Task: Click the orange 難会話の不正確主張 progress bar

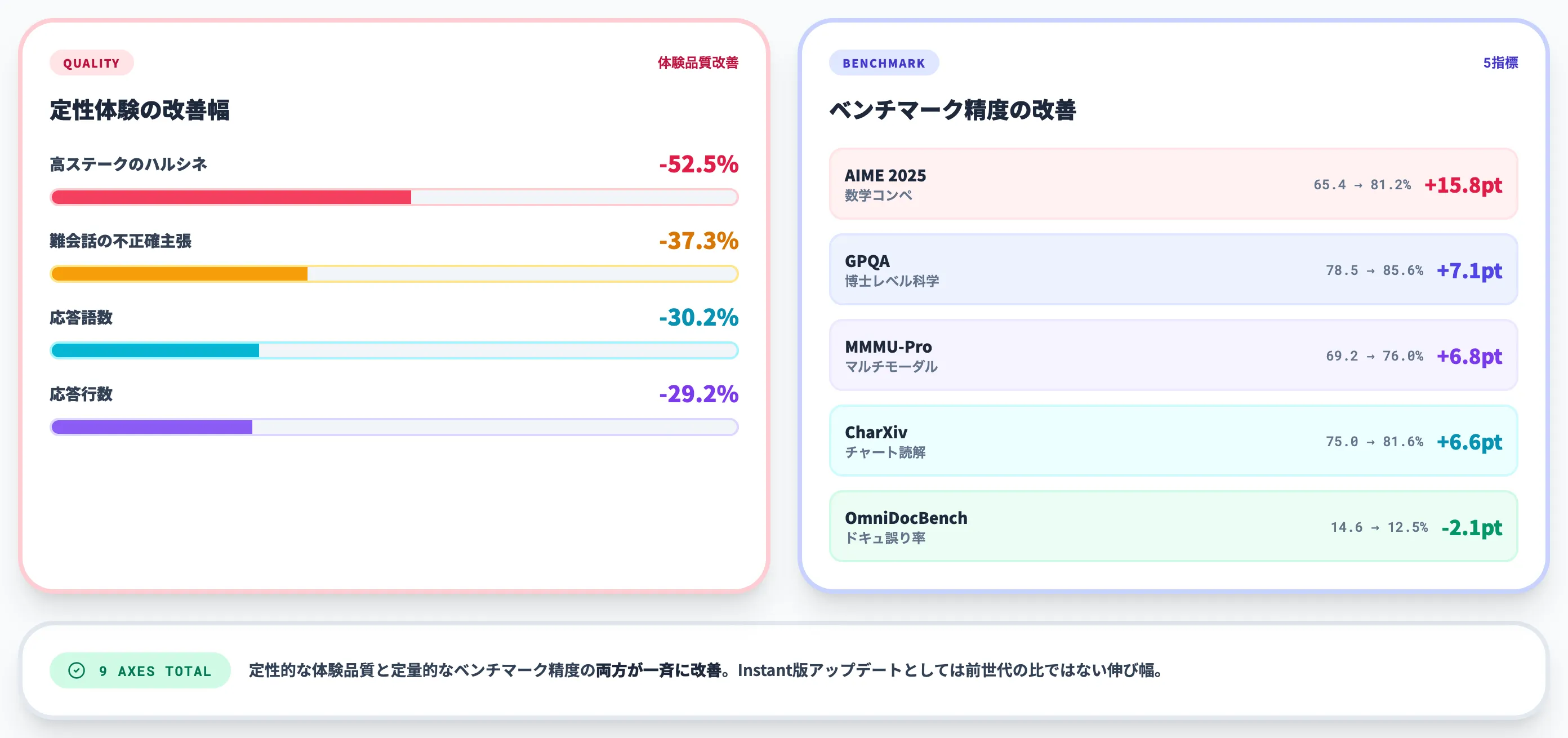Action: click(394, 273)
